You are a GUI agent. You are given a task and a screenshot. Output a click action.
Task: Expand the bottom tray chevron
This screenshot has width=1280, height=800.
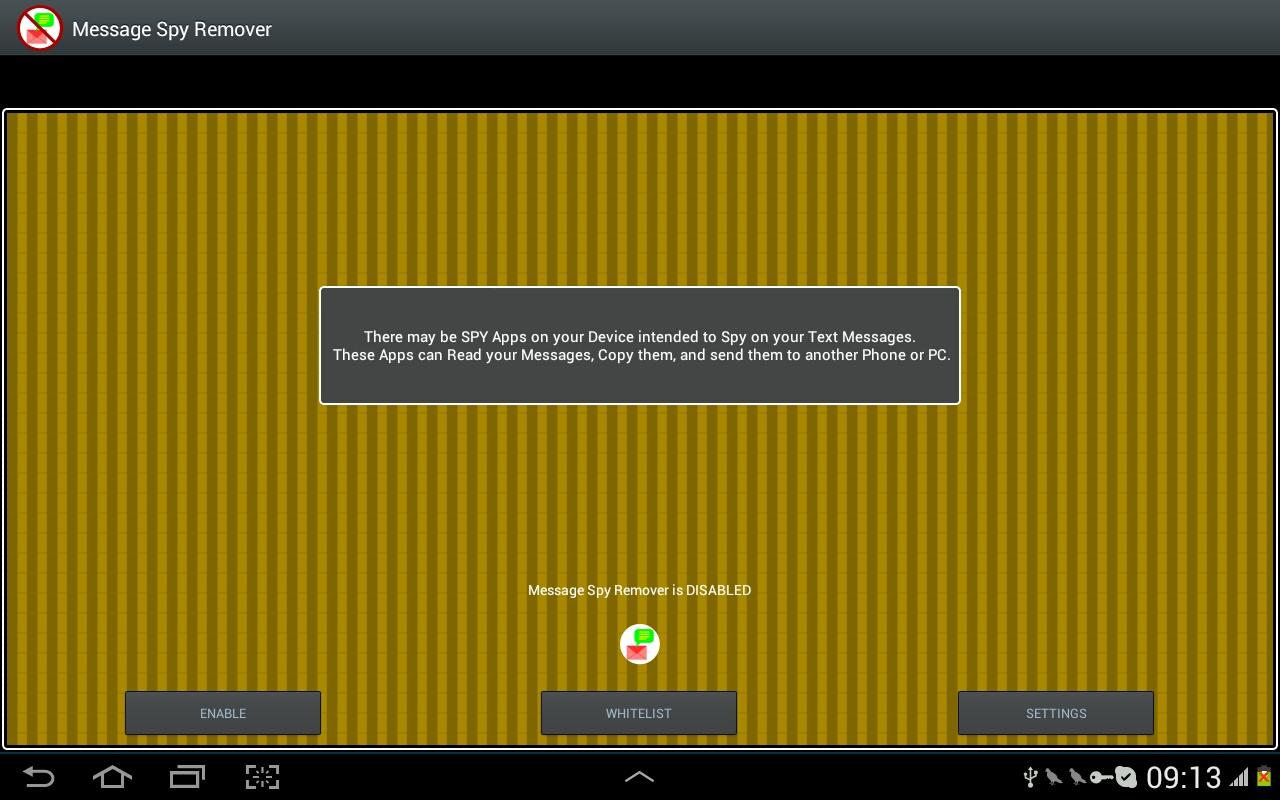639,776
